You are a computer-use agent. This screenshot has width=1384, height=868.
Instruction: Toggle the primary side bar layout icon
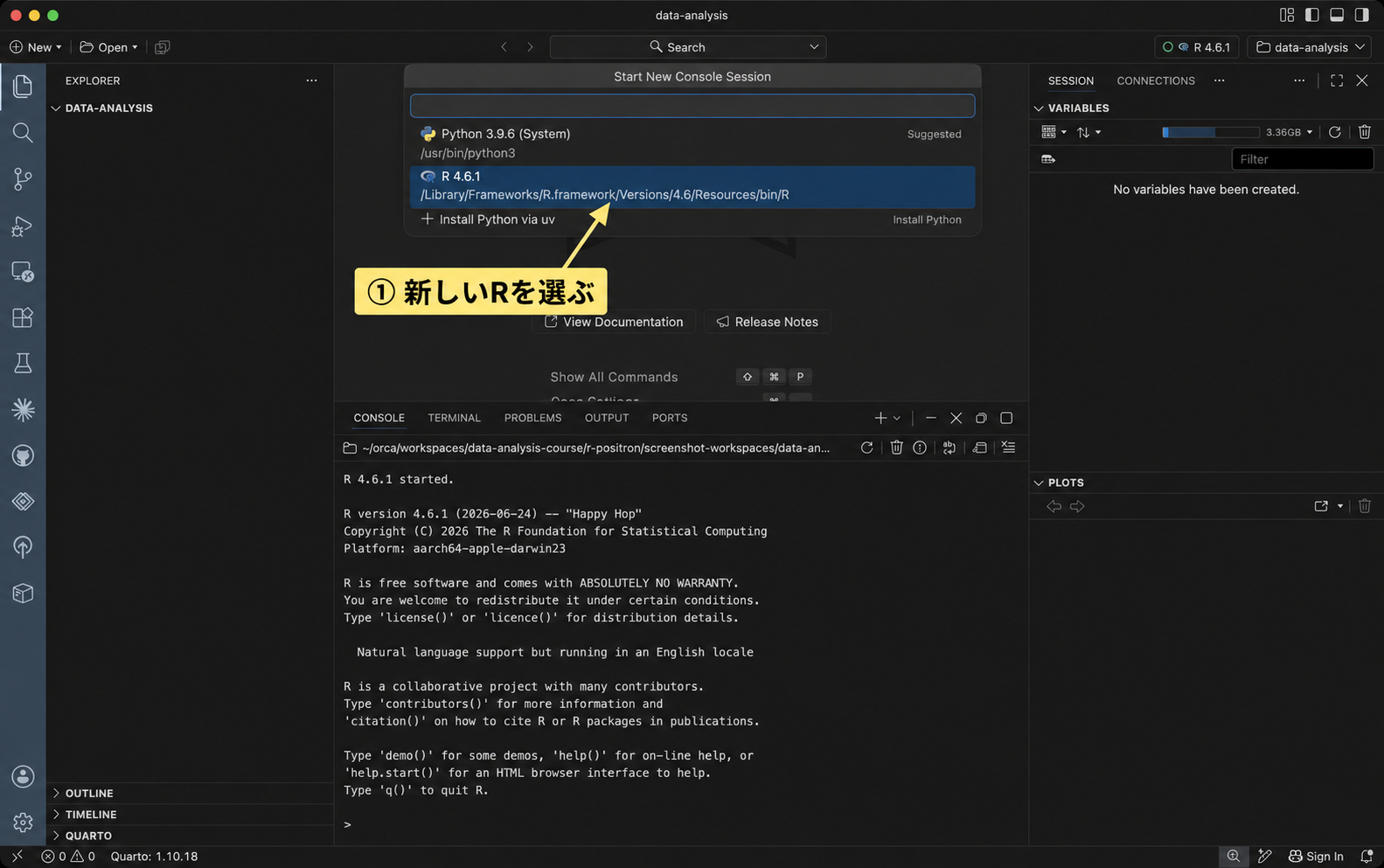point(1311,15)
